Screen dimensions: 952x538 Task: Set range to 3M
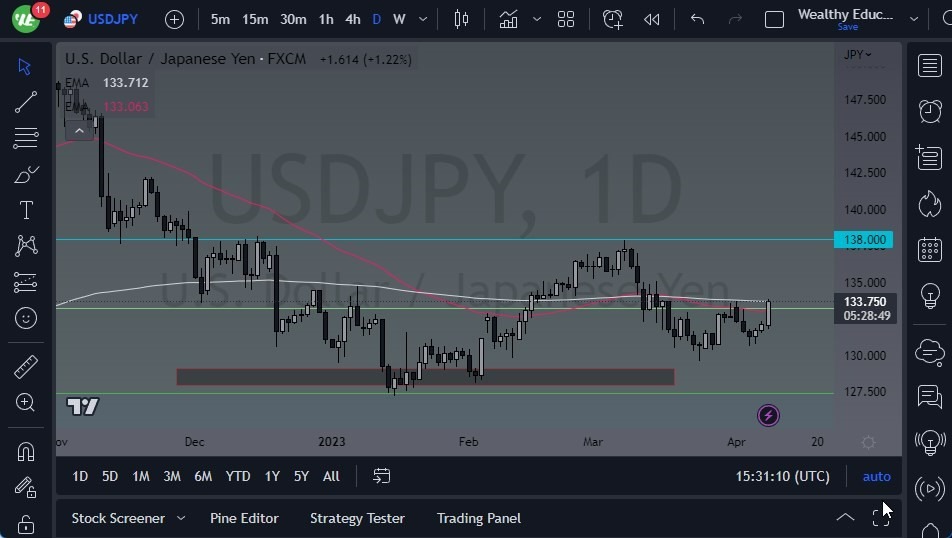172,476
